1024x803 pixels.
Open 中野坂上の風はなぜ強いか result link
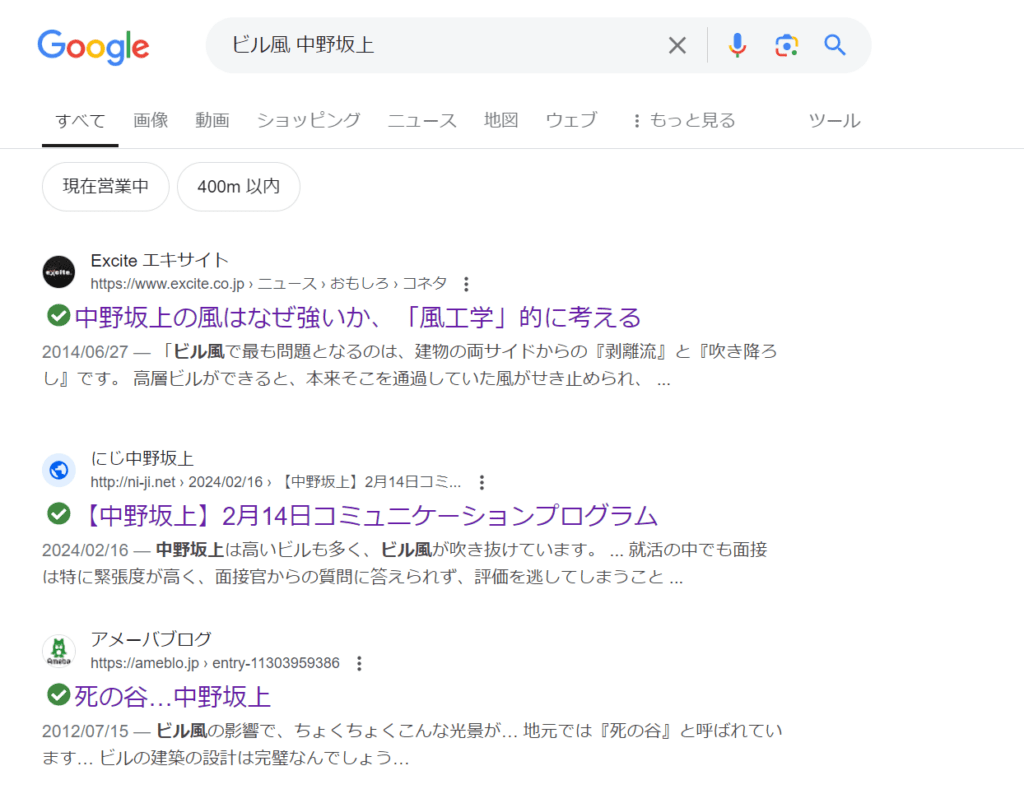pyautogui.click(x=357, y=317)
